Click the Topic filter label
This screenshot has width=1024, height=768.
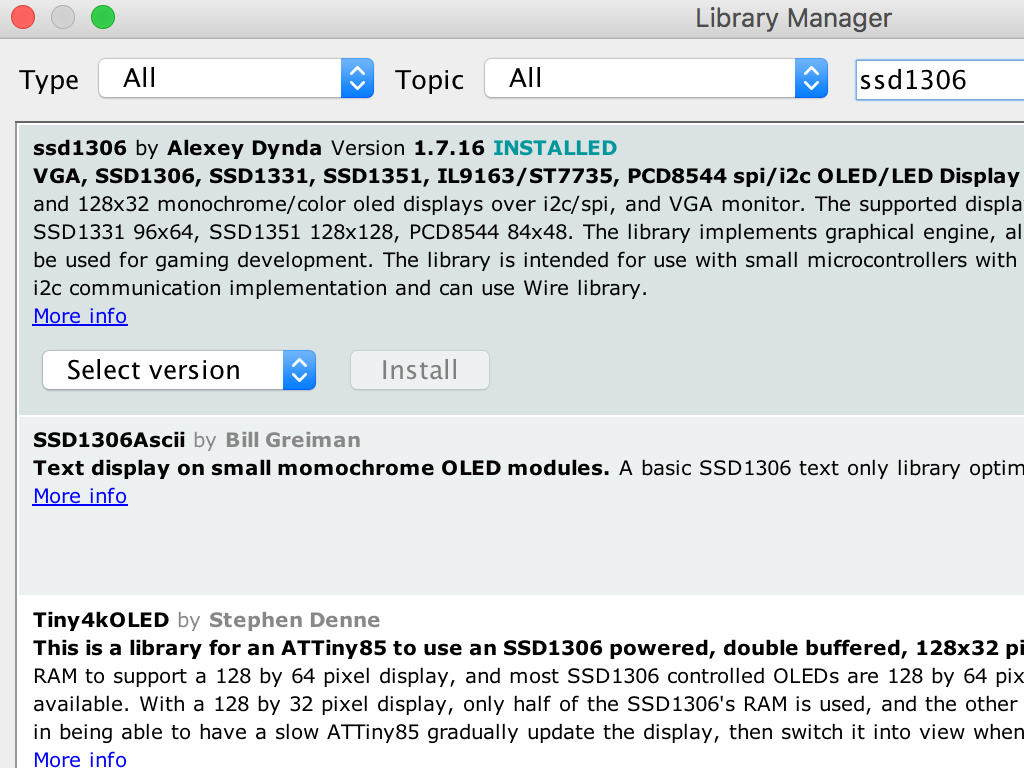coord(429,80)
